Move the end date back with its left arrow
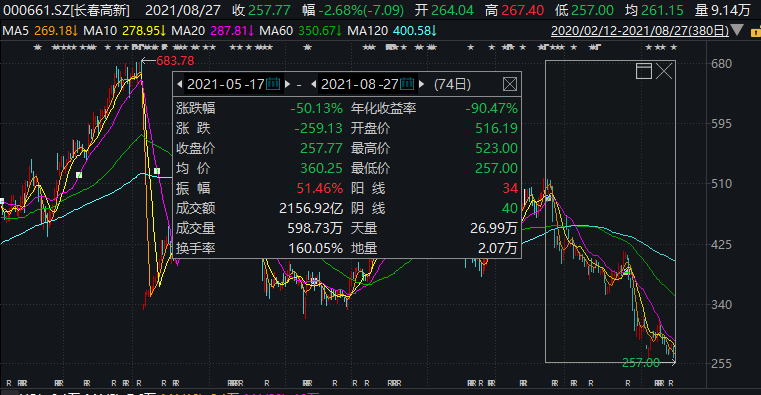This screenshot has width=761, height=395. click(314, 84)
